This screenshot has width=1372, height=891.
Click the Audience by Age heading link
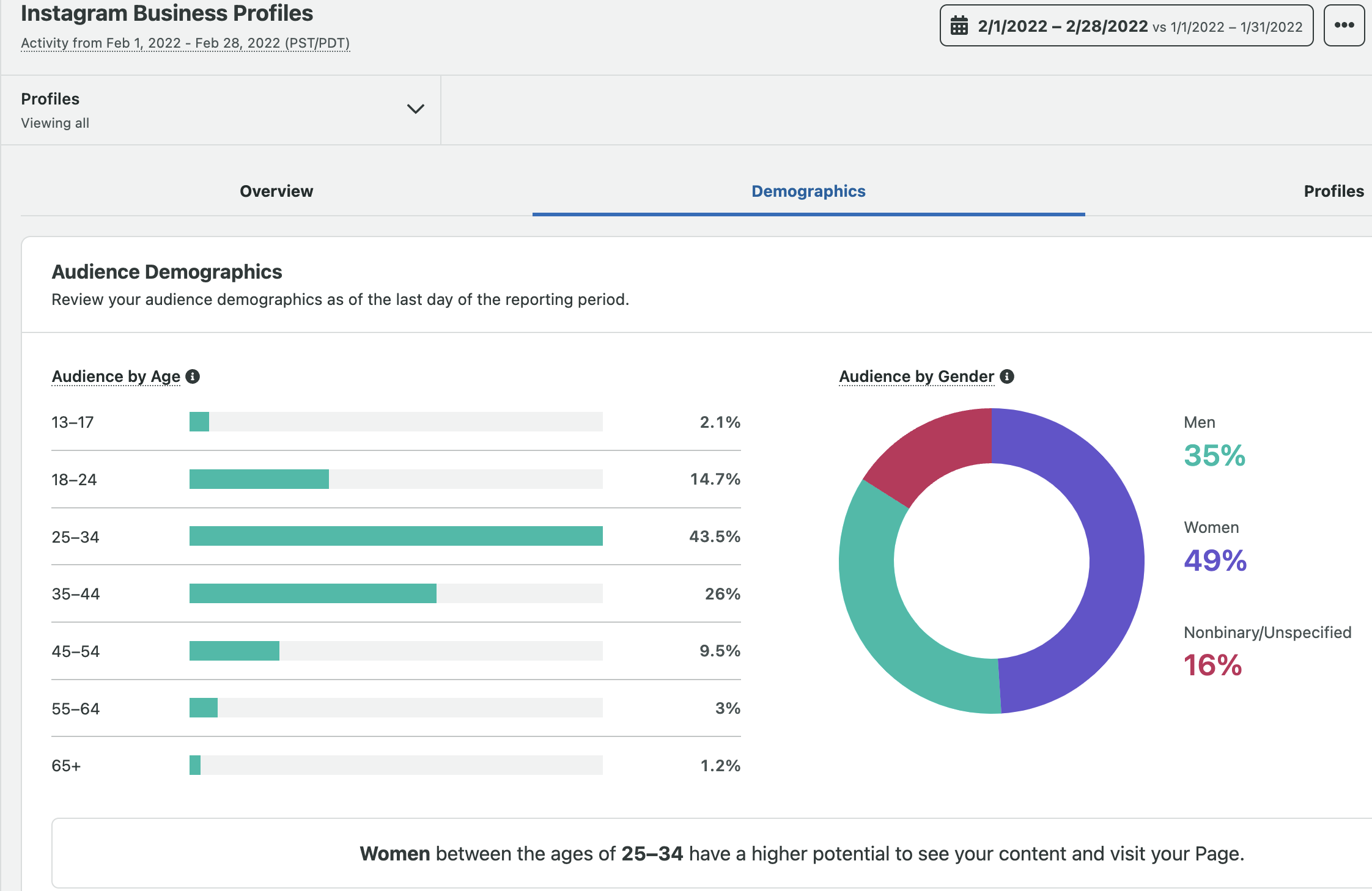point(116,376)
